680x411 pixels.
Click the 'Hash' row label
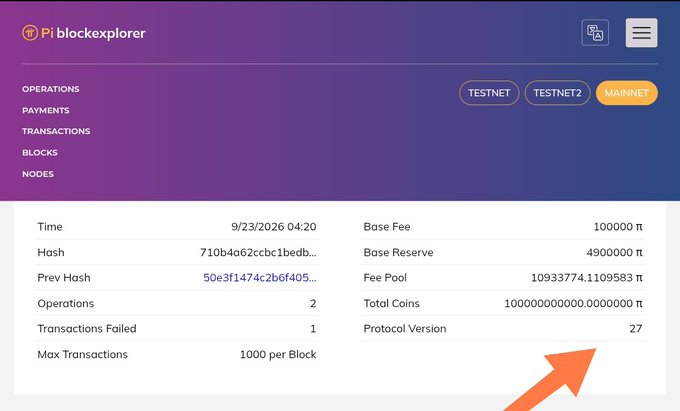[51, 252]
